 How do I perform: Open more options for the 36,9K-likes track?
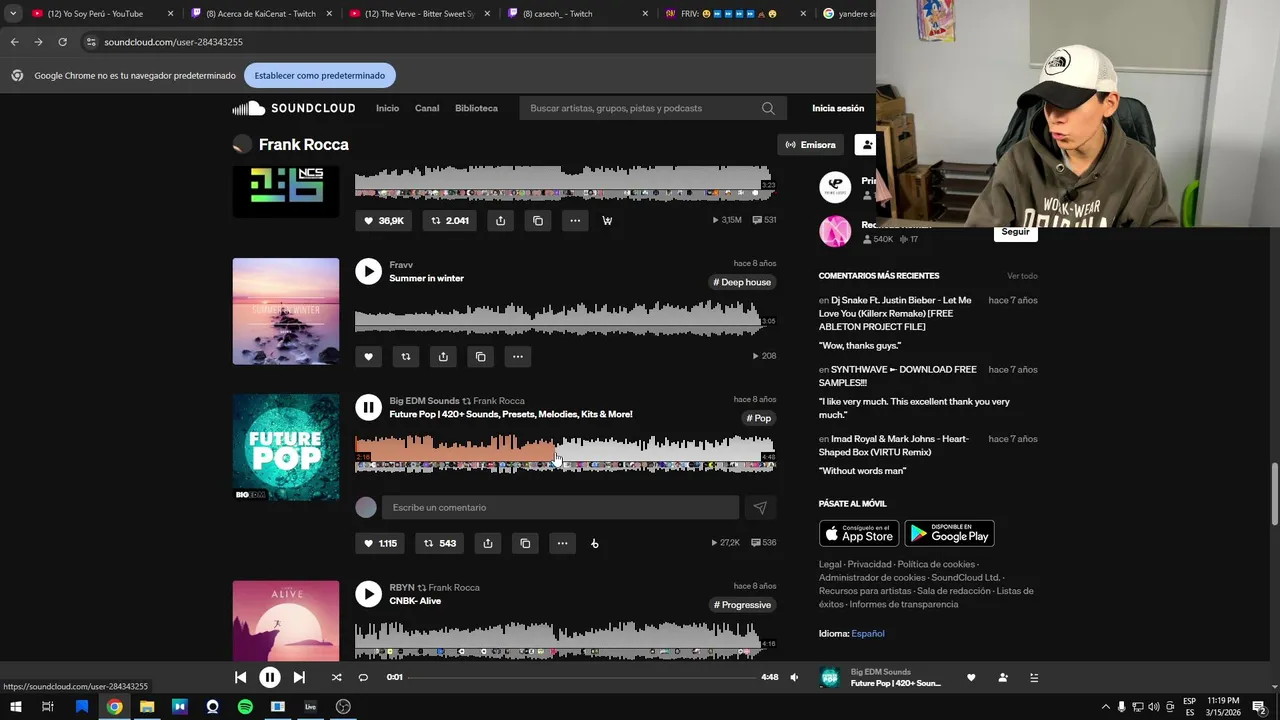click(575, 220)
